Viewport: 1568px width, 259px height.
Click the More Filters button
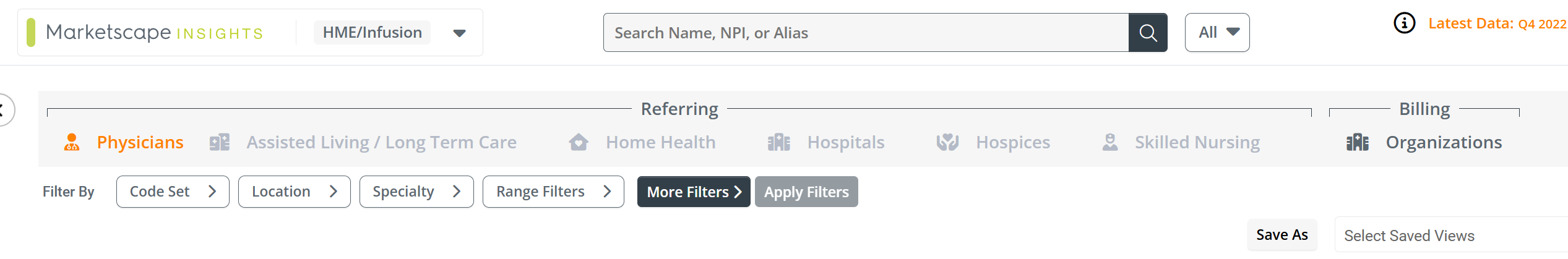pos(694,192)
